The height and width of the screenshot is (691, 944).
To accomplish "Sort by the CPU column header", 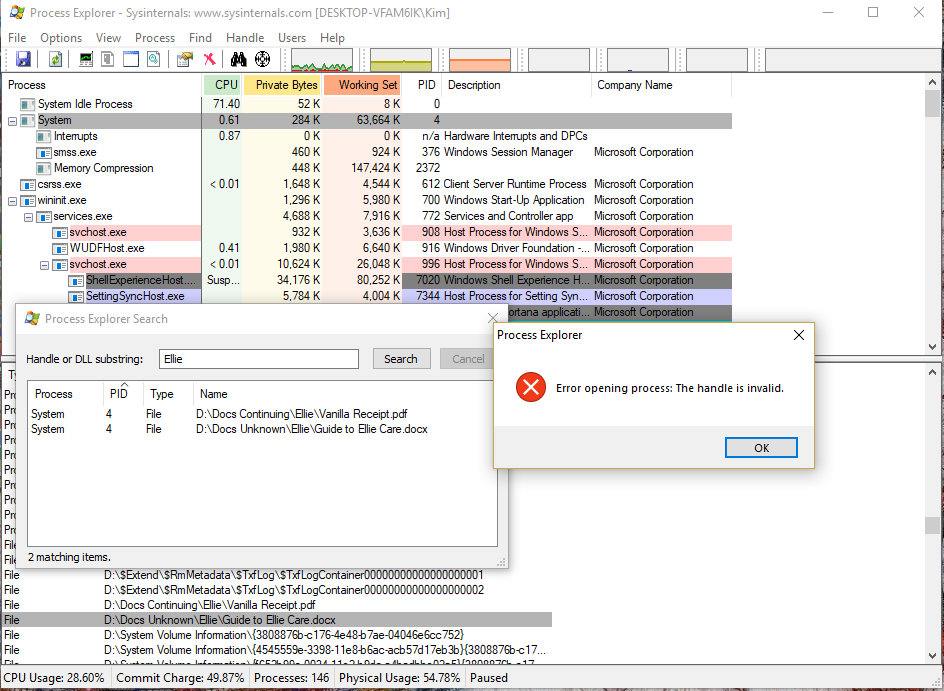I will pos(222,85).
